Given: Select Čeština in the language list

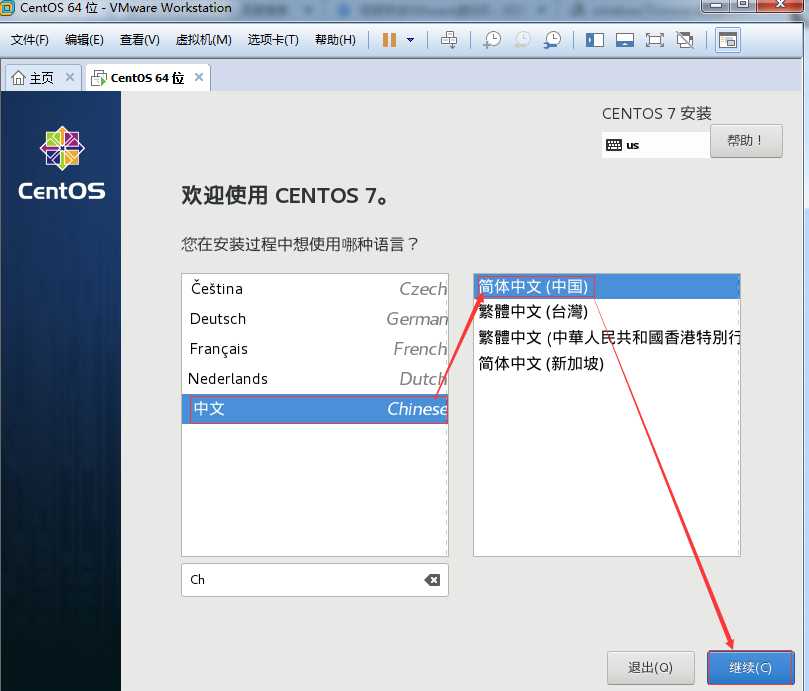Looking at the screenshot, I should tap(315, 288).
